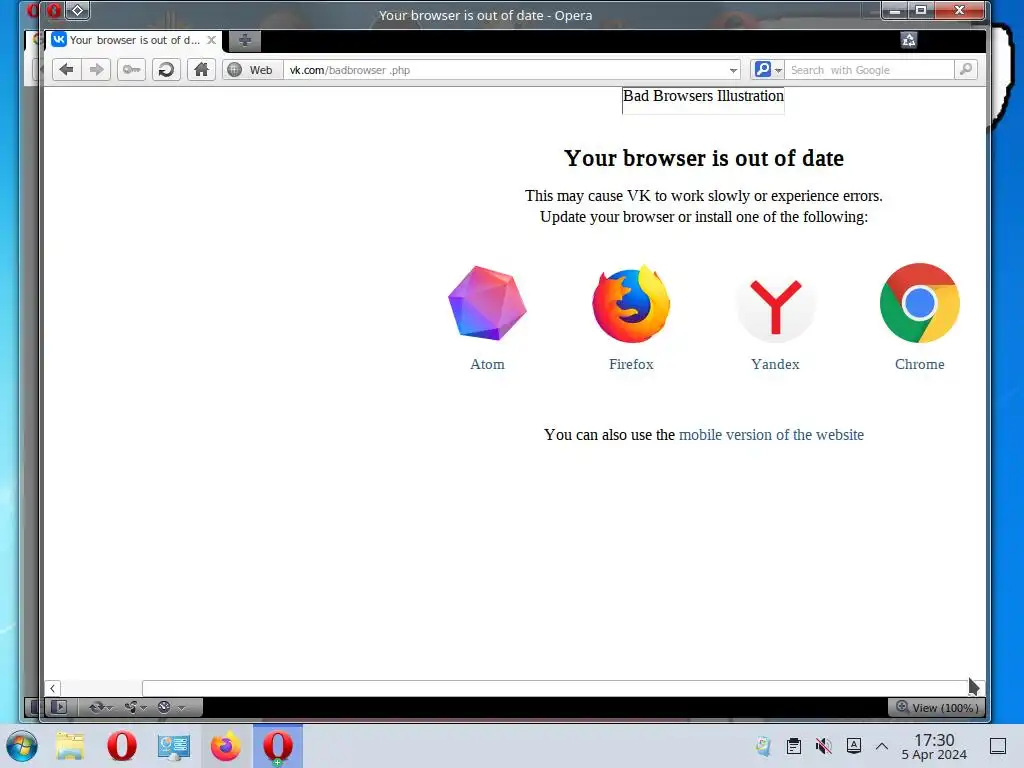This screenshot has height=768, width=1024.
Task: Open the View (100%) zoom control
Action: [x=936, y=707]
